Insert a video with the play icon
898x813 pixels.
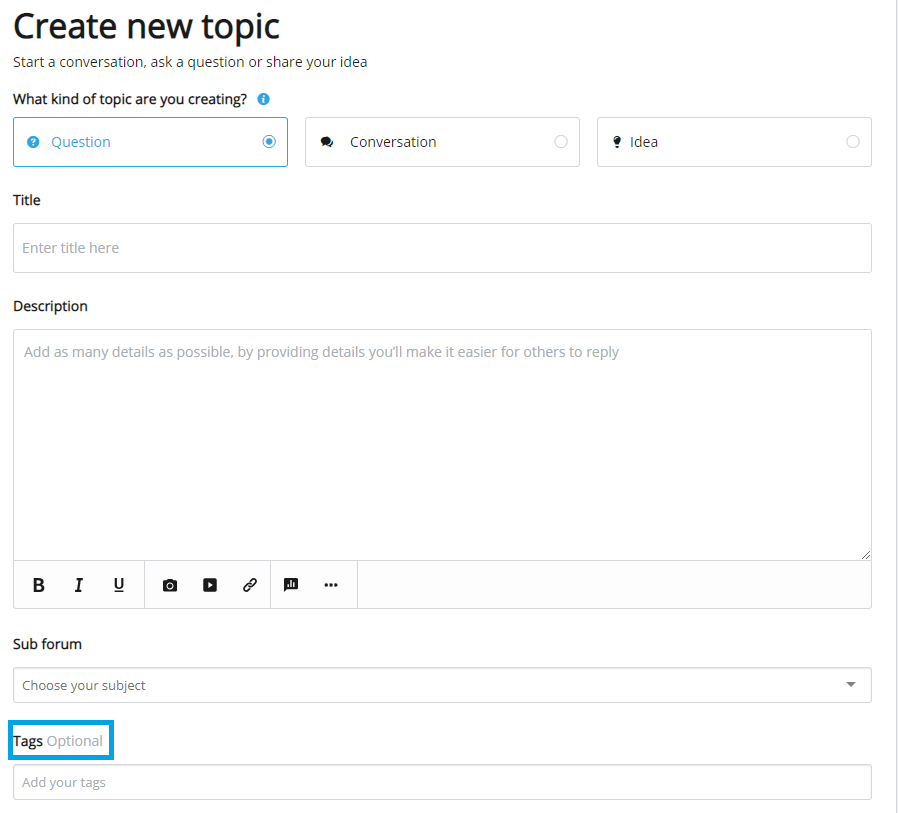click(x=210, y=585)
